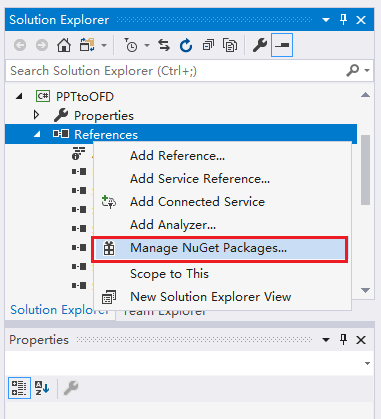Screen dimensions: 381x419
Task: Open Manage NuGet Packages... menu item
Action: tap(220, 248)
